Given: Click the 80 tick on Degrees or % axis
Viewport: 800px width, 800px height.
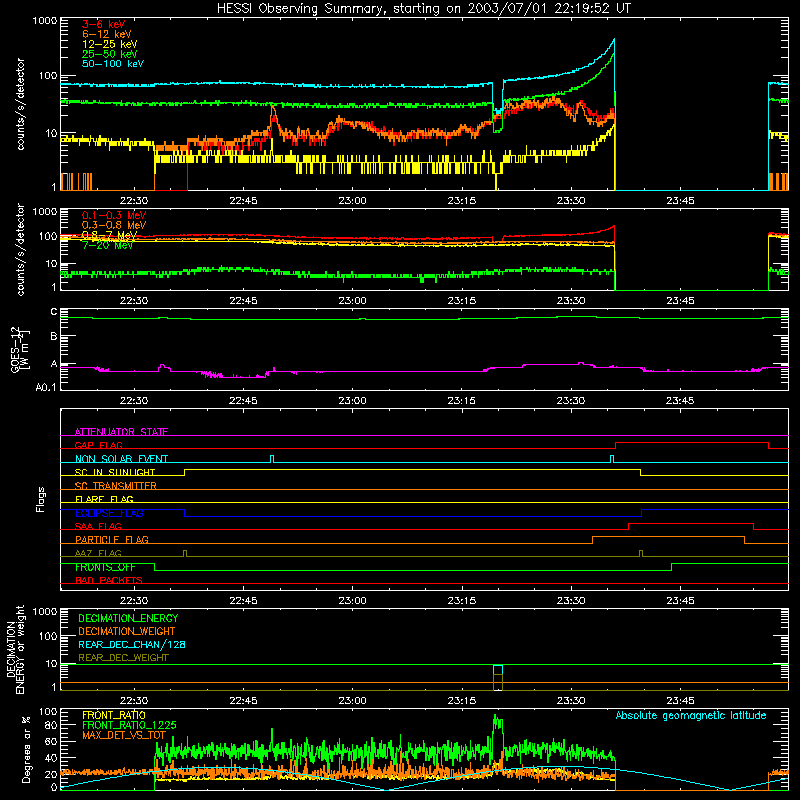Looking at the screenshot, I should (51, 725).
